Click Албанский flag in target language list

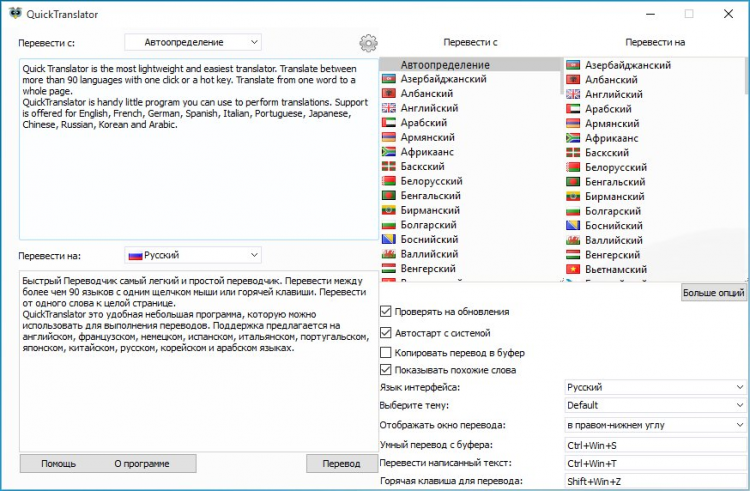pyautogui.click(x=573, y=80)
